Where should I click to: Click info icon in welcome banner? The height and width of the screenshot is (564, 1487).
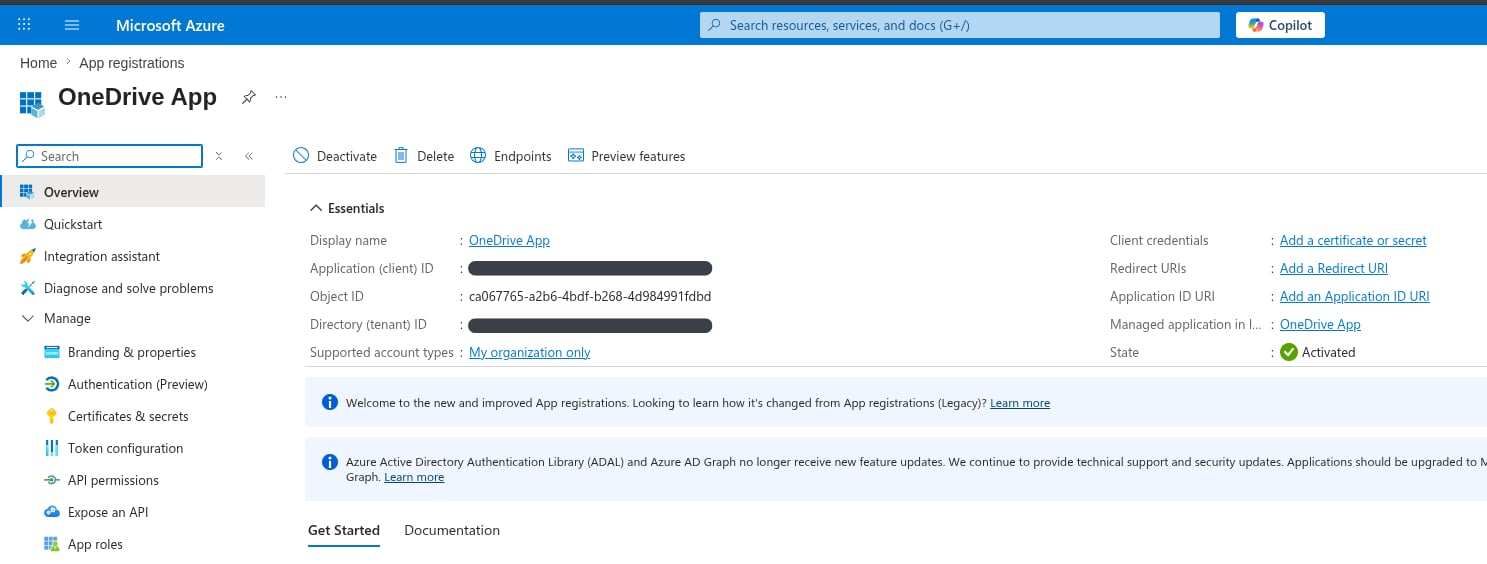330,402
